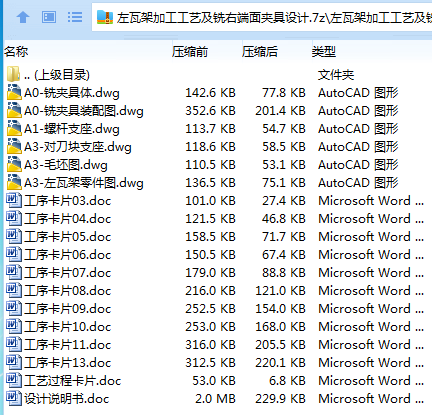Select file name 工序卡片03.doc

coord(68,201)
